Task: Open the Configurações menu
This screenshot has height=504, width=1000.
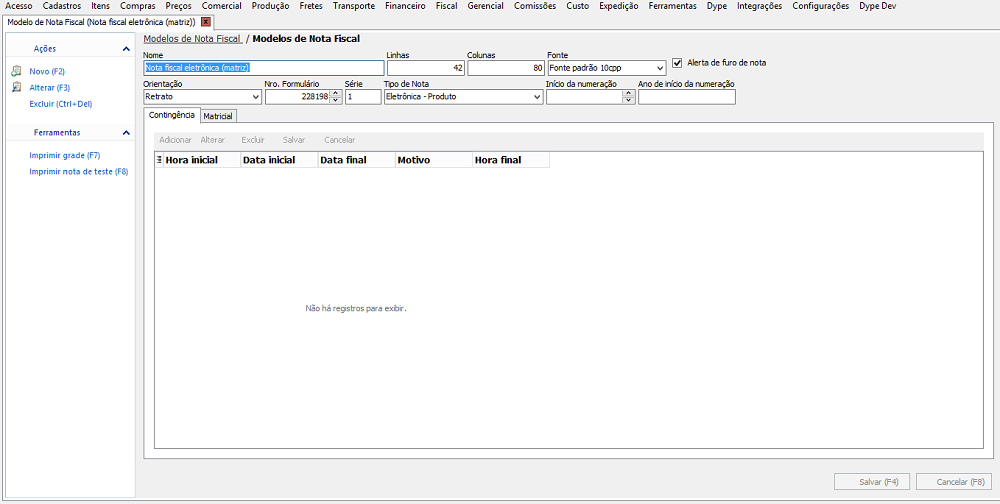Action: pos(820,6)
